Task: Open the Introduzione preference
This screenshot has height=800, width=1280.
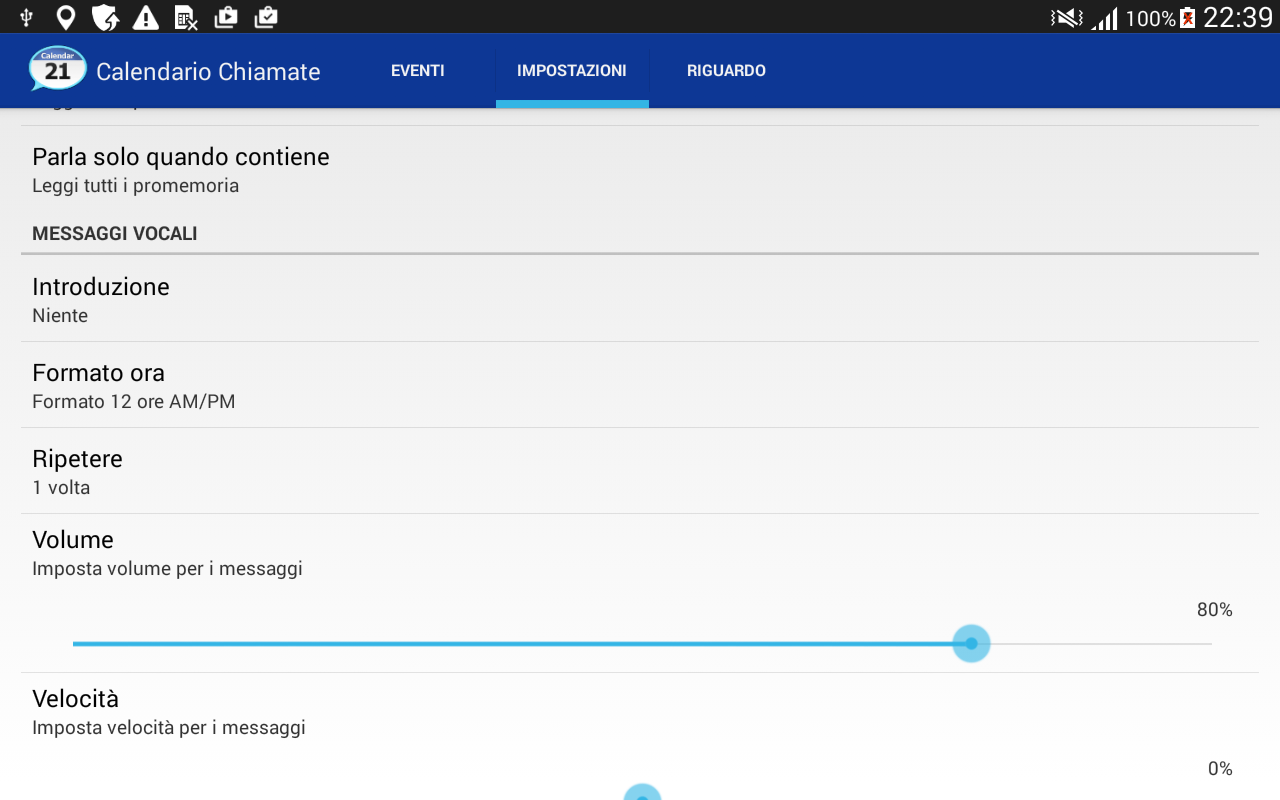Action: point(640,300)
